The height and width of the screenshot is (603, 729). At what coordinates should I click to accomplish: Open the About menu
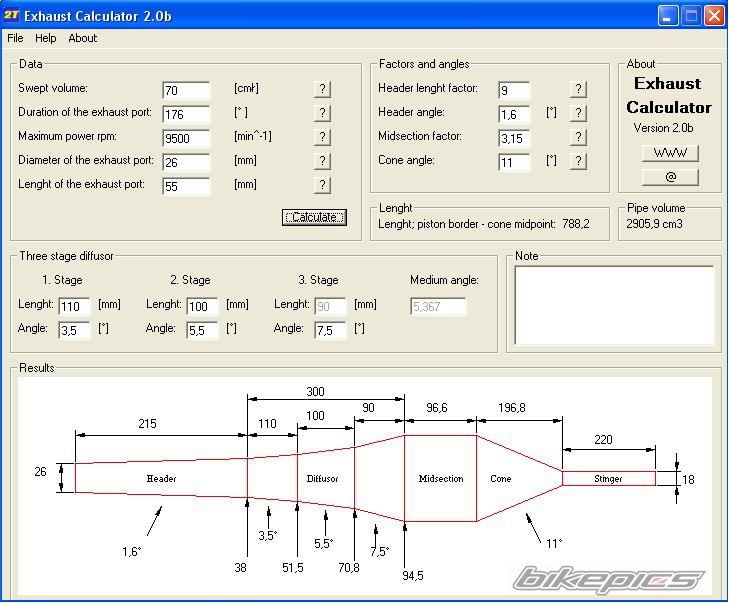[83, 38]
